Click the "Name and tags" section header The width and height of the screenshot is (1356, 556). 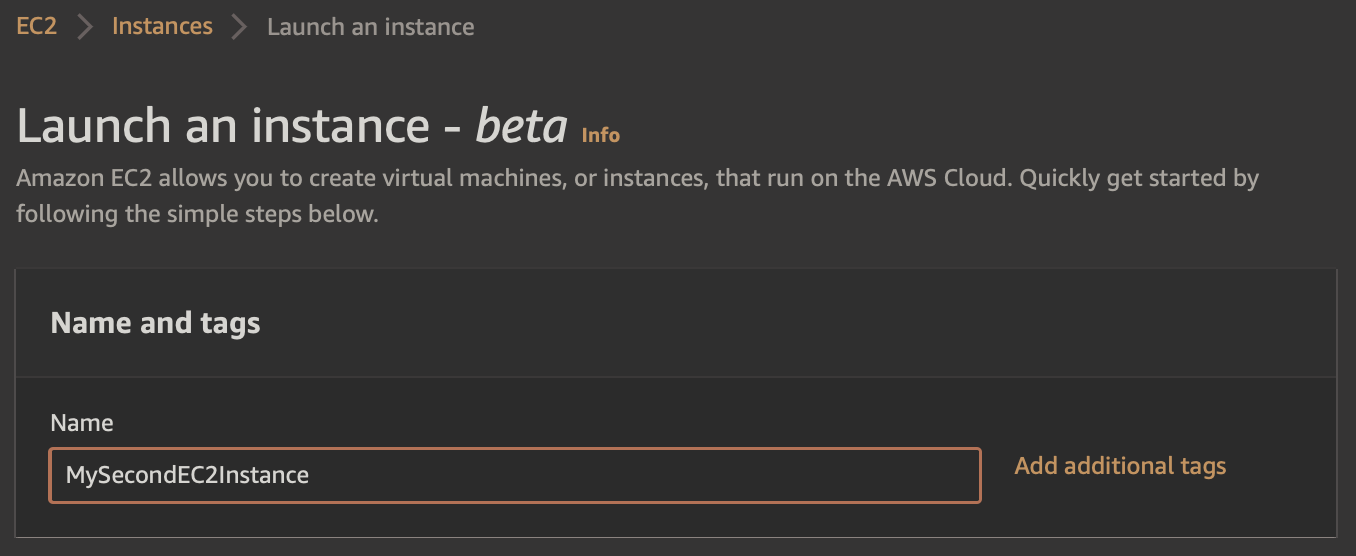coord(155,323)
